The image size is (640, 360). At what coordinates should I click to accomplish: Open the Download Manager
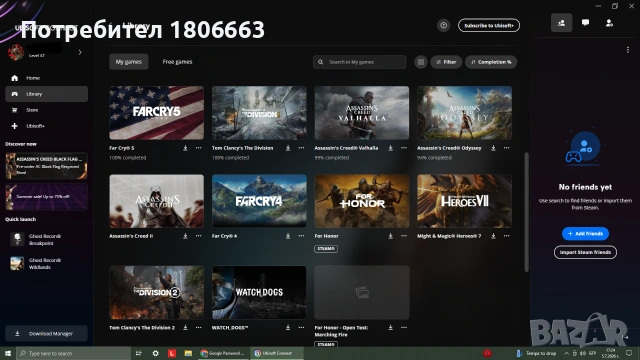(47, 333)
